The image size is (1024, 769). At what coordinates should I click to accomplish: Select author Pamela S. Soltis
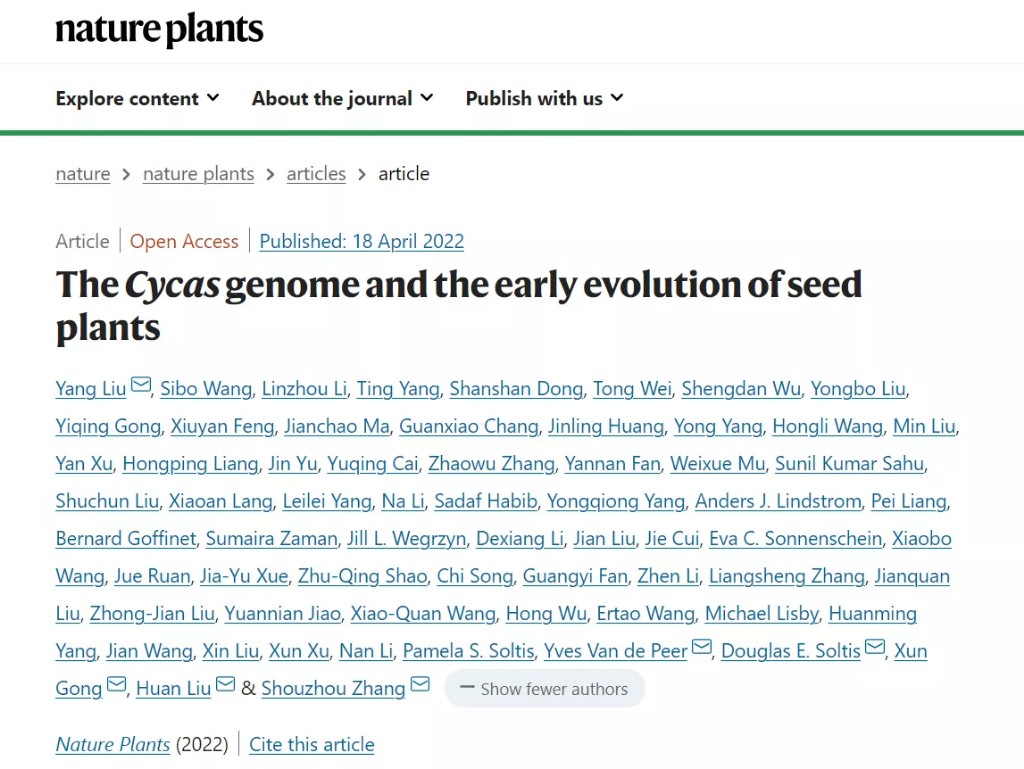tap(468, 651)
